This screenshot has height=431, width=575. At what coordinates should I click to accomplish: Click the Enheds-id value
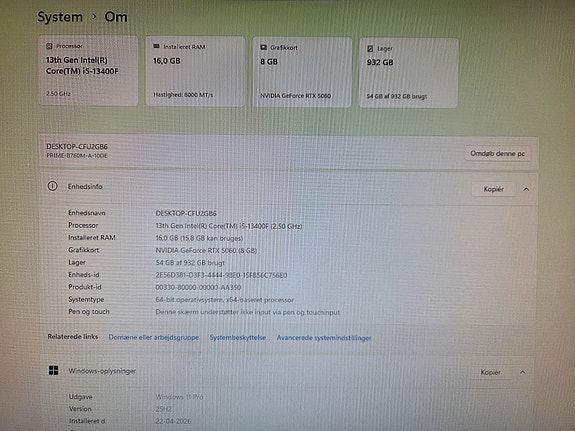pyautogui.click(x=221, y=275)
